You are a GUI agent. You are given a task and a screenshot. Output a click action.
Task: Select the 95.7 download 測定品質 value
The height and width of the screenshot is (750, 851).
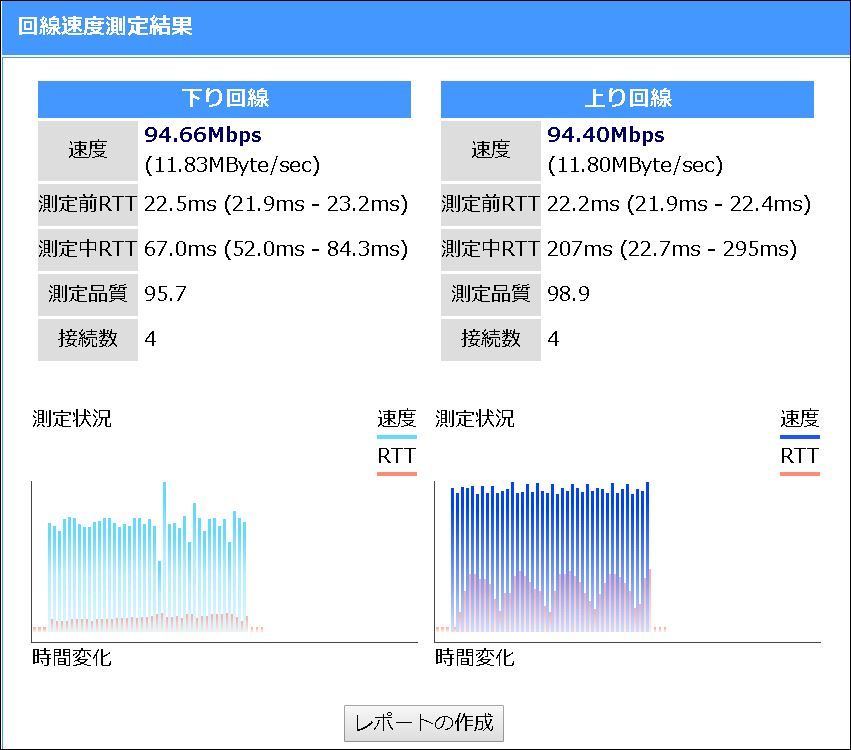[x=166, y=294]
